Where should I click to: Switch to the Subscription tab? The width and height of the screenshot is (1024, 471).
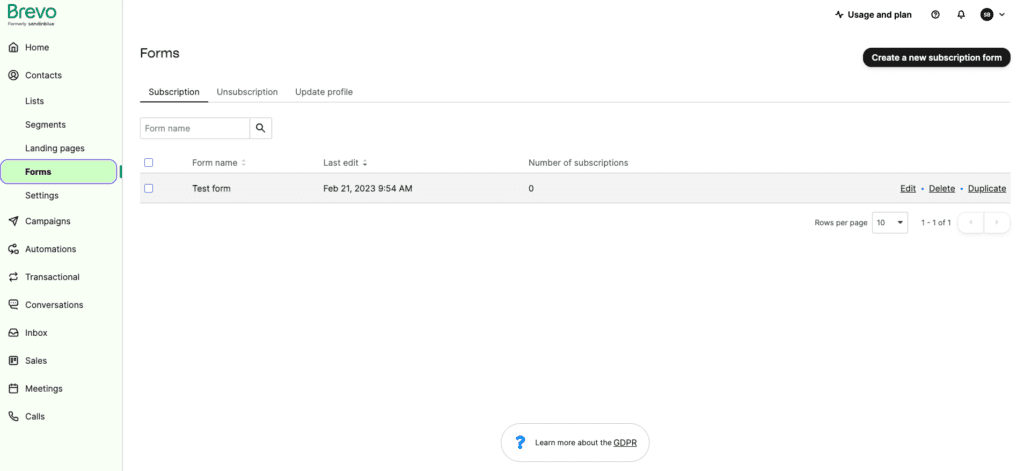(174, 92)
